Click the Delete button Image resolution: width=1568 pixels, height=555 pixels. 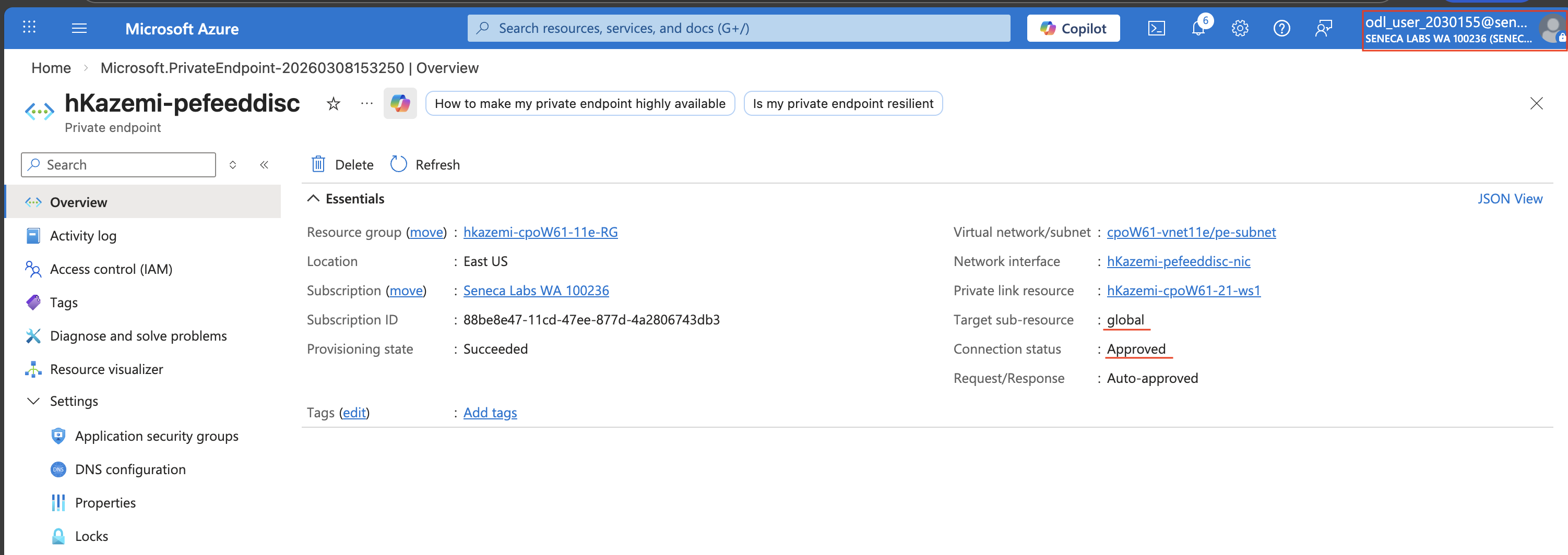(343, 165)
